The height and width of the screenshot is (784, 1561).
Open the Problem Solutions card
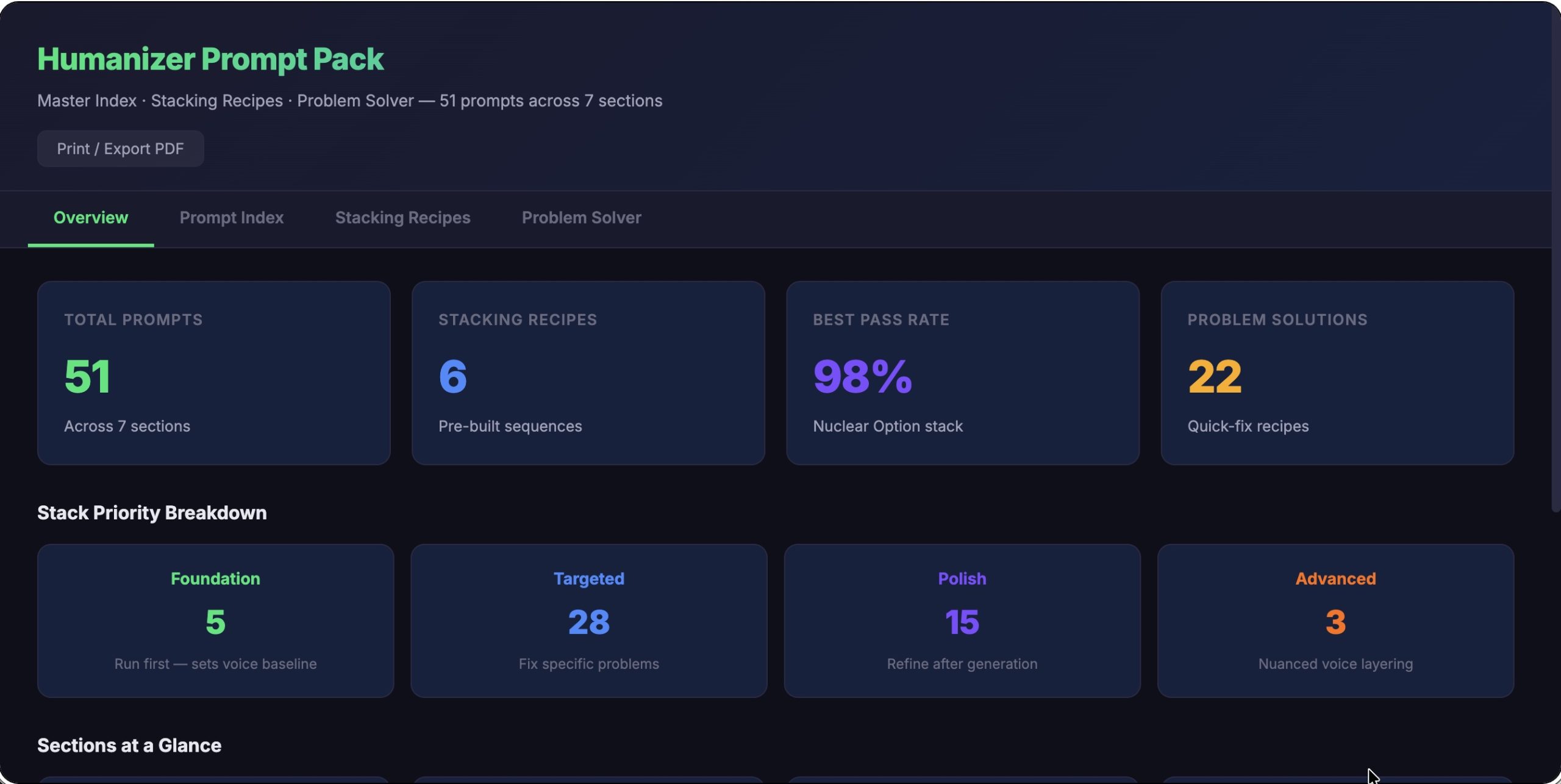pos(1337,372)
